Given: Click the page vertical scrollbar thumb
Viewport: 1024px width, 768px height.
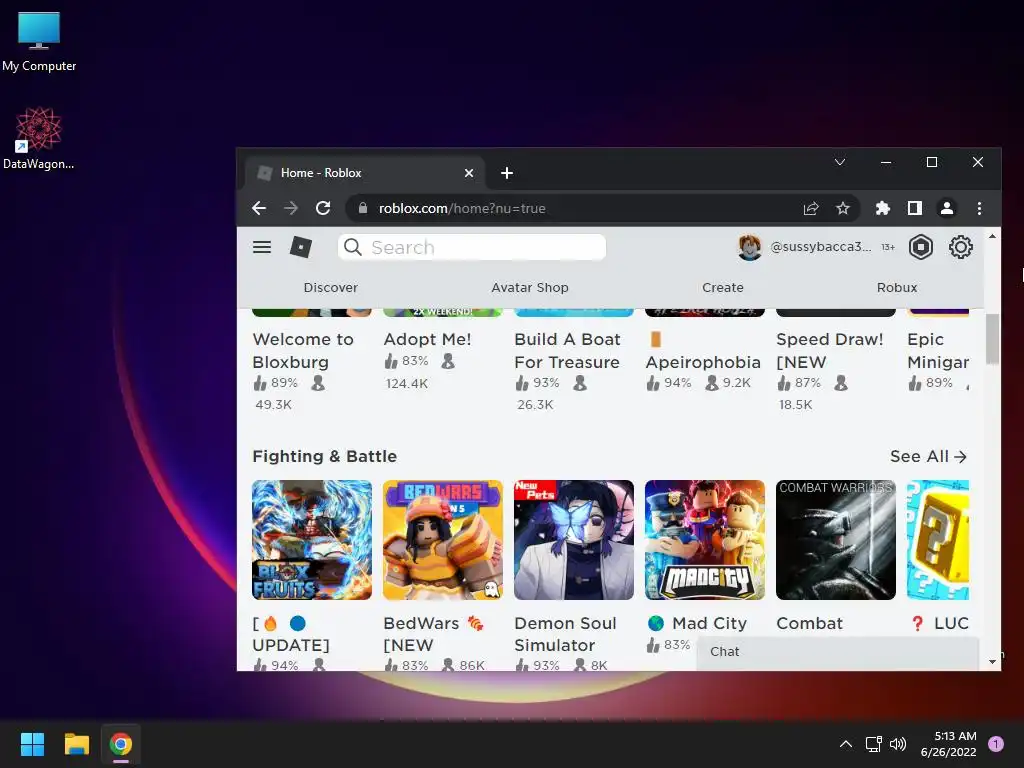Looking at the screenshot, I should point(992,339).
